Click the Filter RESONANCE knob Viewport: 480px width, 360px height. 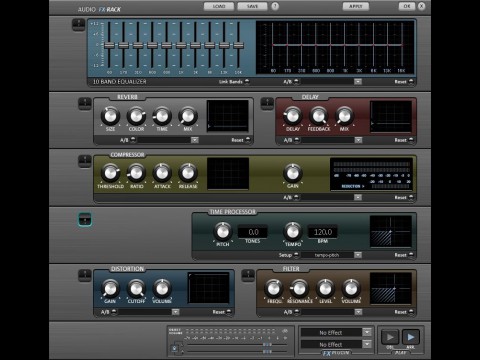pyautogui.click(x=299, y=289)
